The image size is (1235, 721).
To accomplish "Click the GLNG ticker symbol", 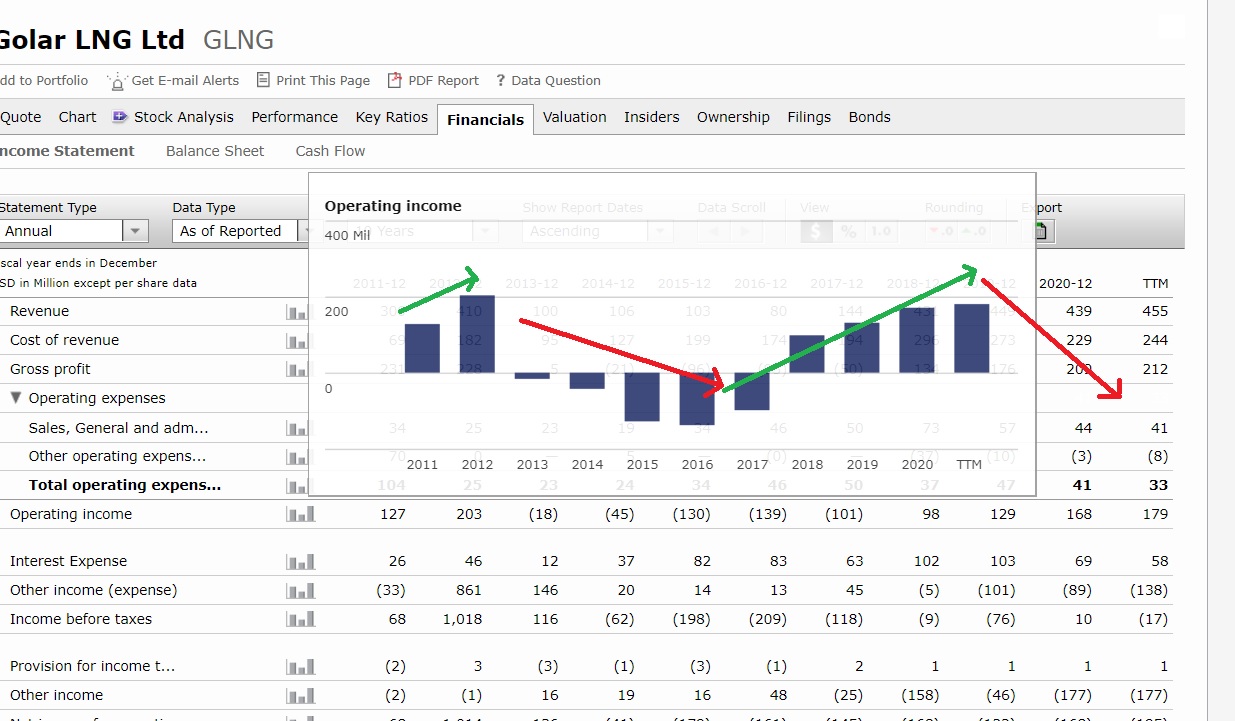I will (x=238, y=40).
